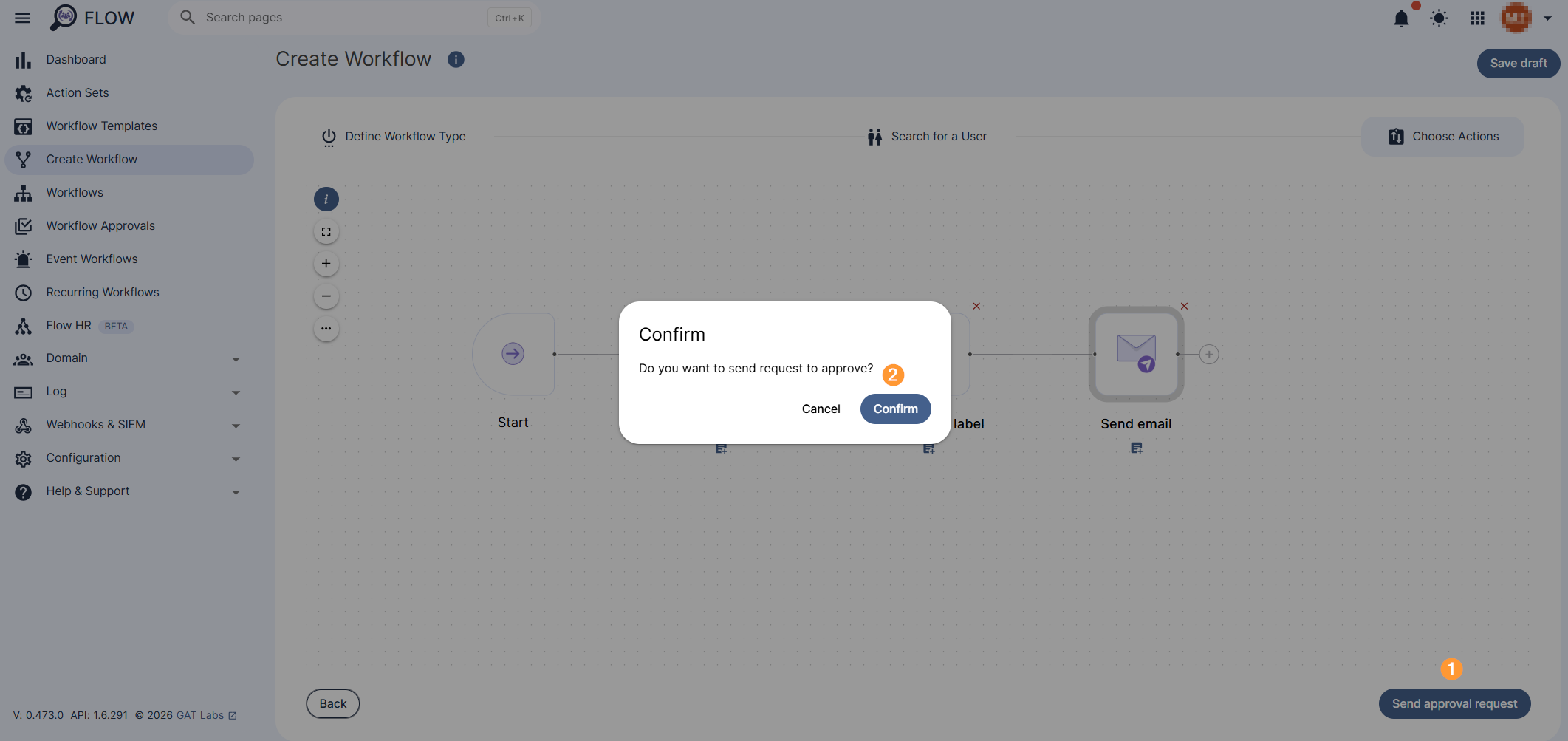Click the Domain people icon
This screenshot has height=741, width=1568.
[x=24, y=360]
